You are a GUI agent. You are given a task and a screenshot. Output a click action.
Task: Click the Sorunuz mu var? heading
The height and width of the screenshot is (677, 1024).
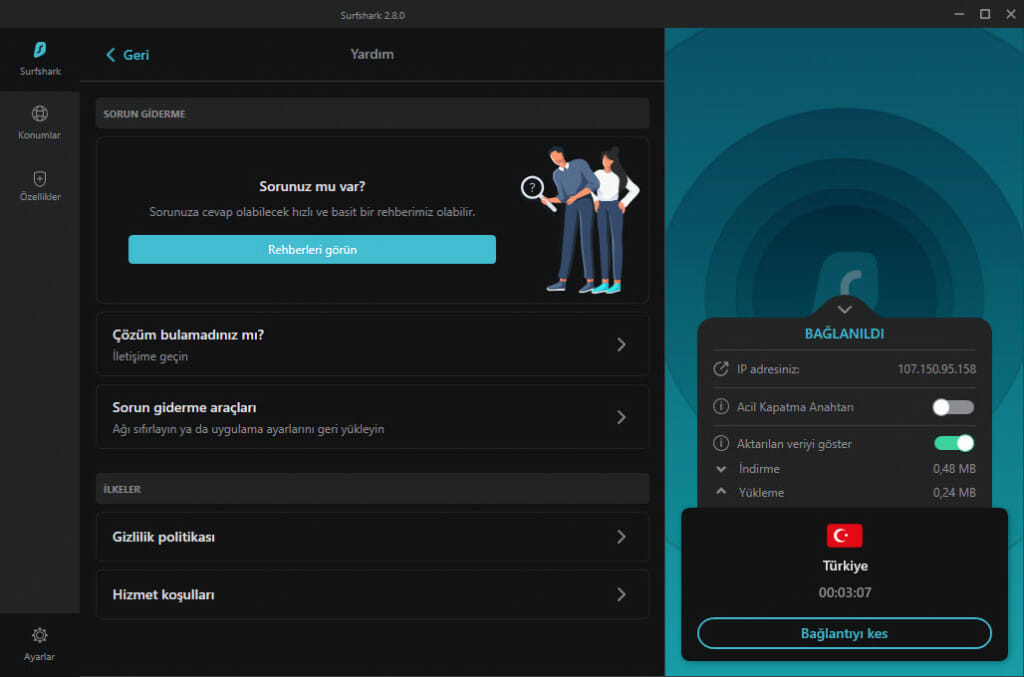coord(312,186)
